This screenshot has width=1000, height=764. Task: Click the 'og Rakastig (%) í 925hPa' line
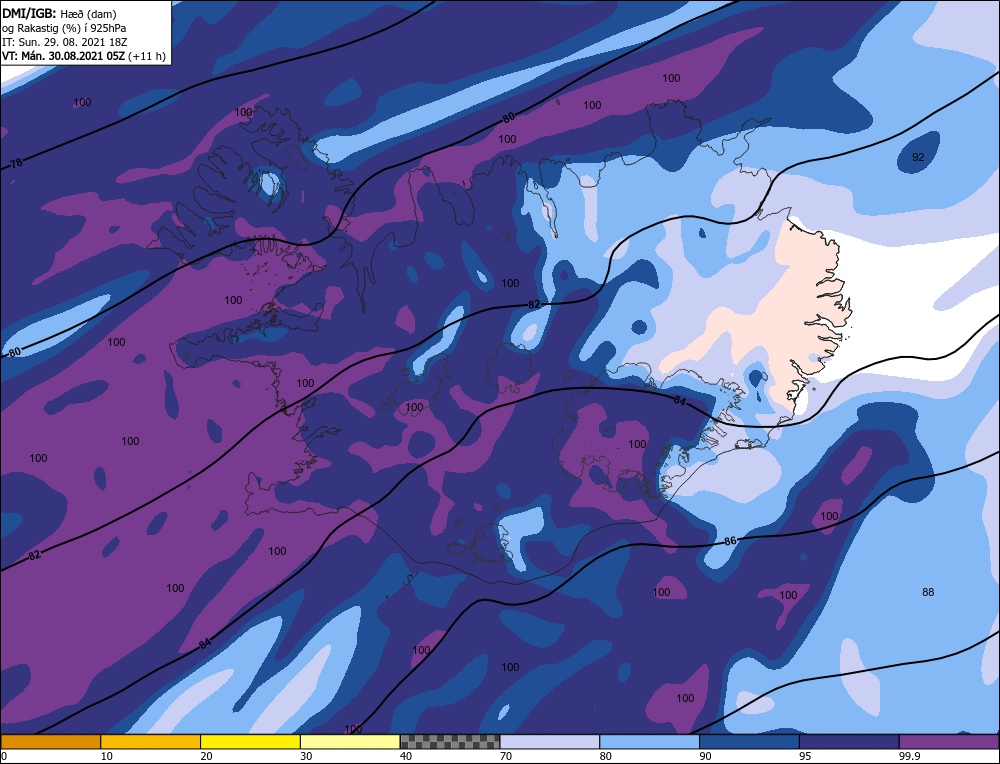(x=64, y=28)
